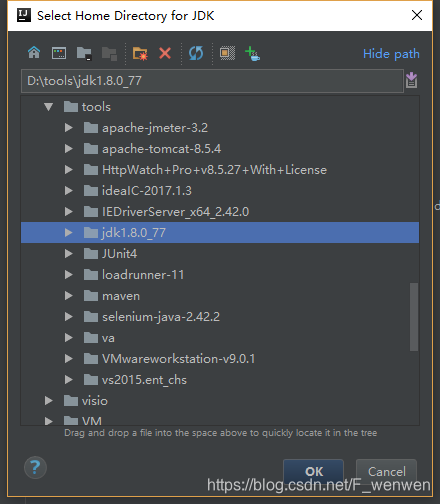Select loadrunner-11 in the tree

tap(143, 275)
